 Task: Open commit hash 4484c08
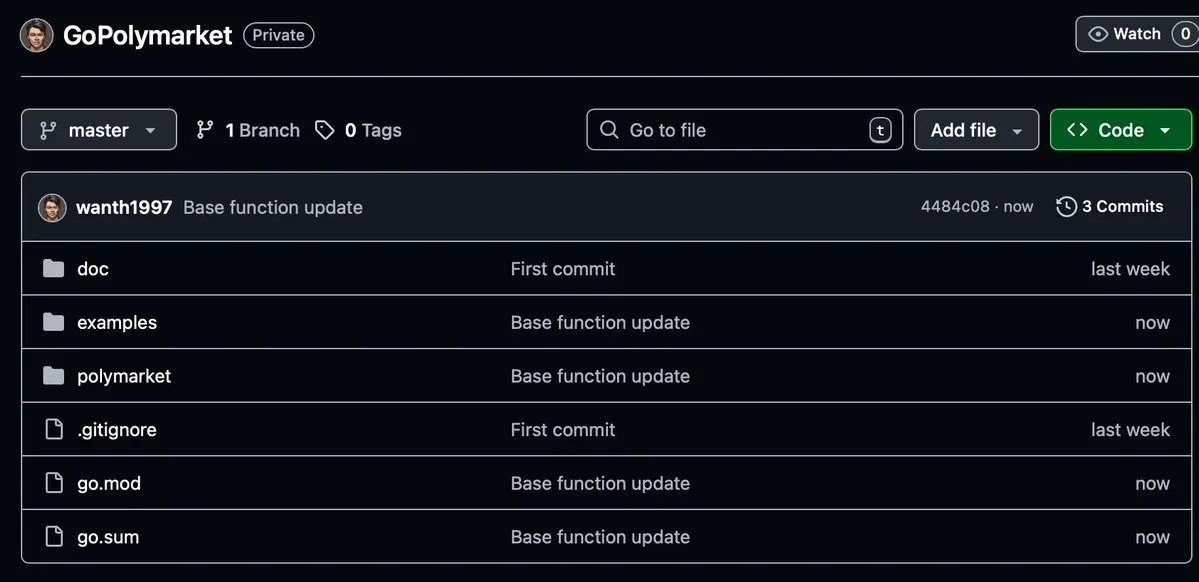pyautogui.click(x=954, y=206)
